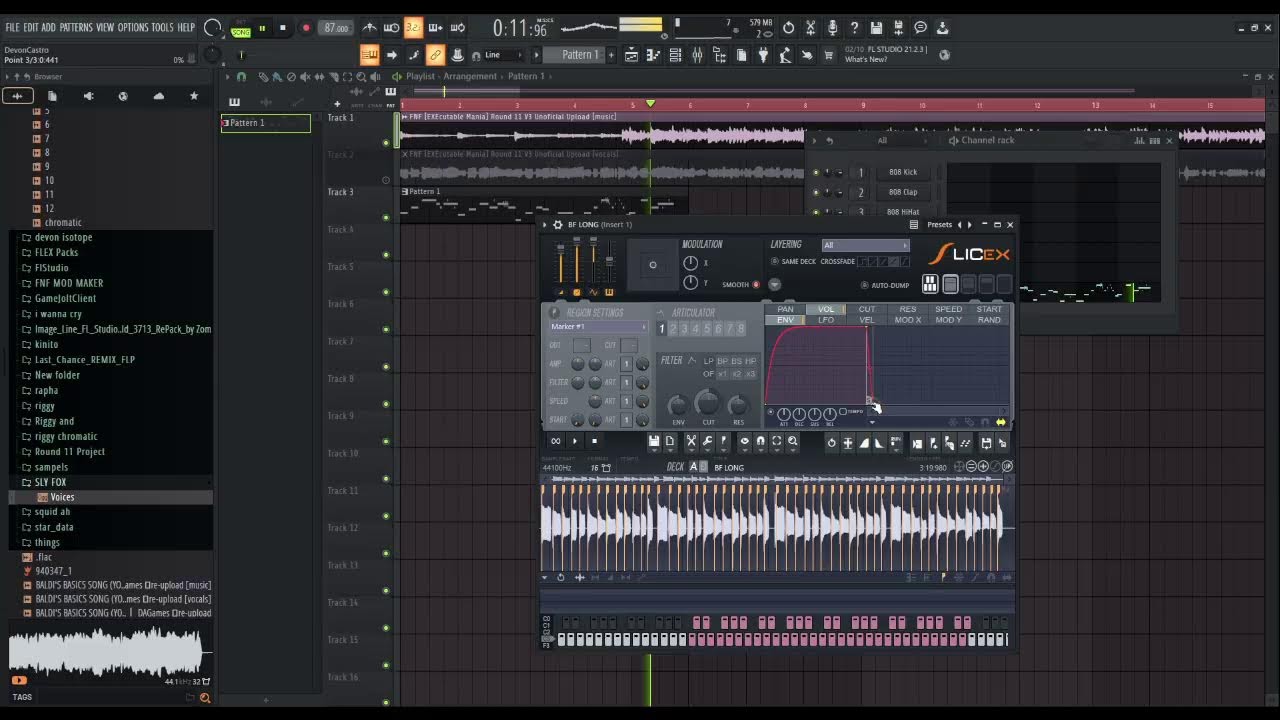Adjust the envelope ATT knob
This screenshot has height=720, width=1280.
(x=783, y=414)
